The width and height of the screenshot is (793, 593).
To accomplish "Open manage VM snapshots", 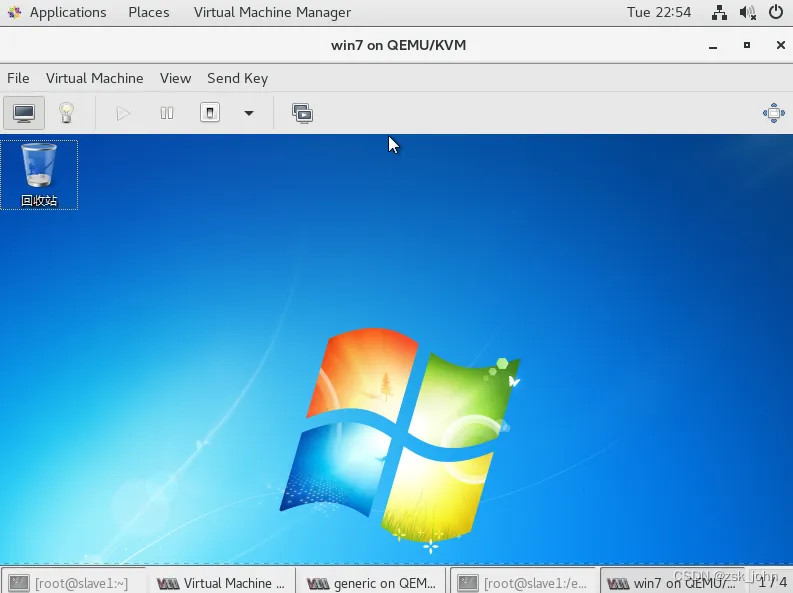I will 302,113.
